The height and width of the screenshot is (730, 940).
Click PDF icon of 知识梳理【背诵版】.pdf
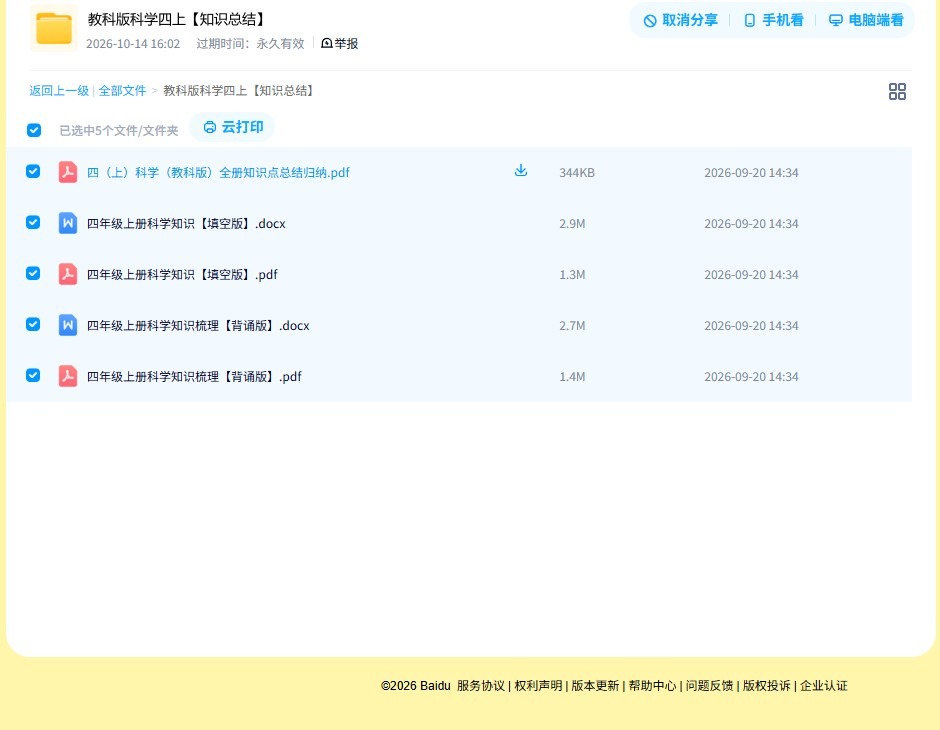[68, 376]
